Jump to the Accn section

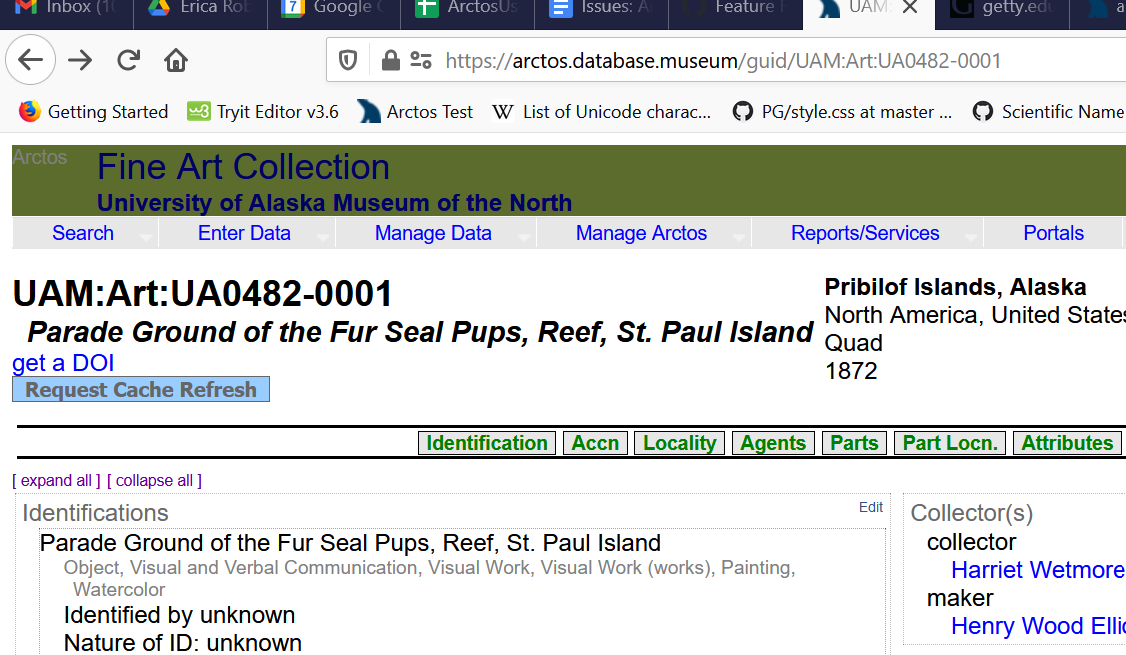pyautogui.click(x=595, y=443)
